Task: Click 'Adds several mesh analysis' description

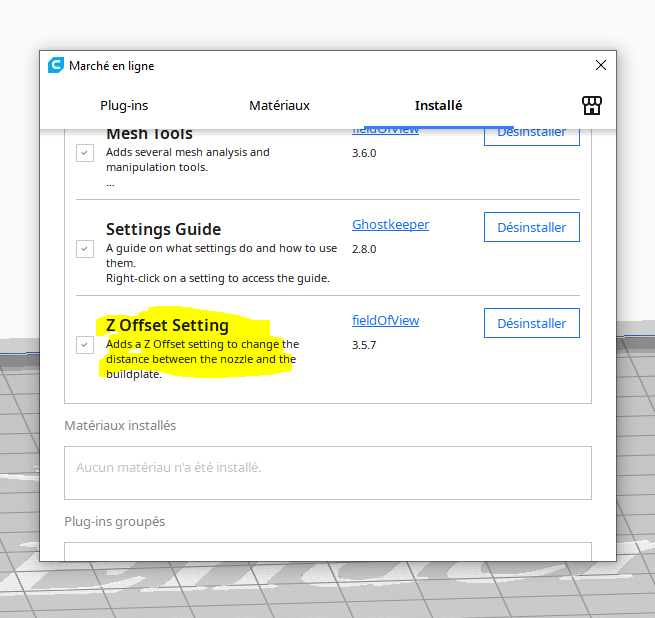Action: (188, 160)
